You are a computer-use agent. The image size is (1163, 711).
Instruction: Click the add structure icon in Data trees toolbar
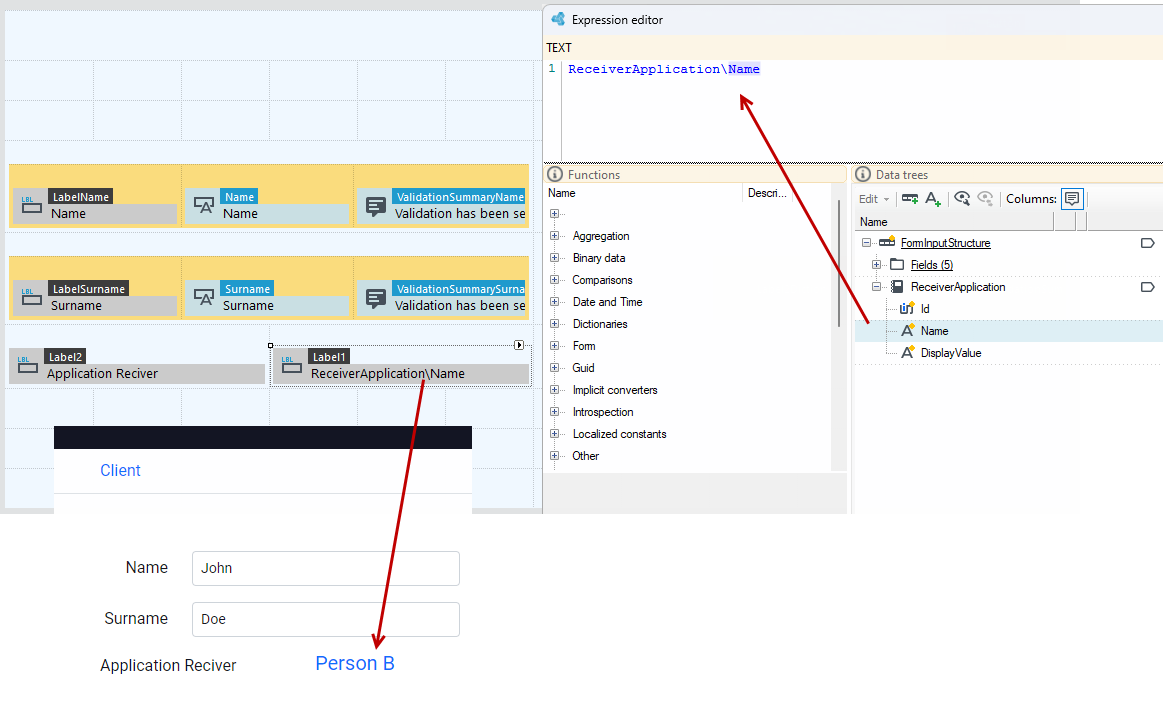(910, 199)
